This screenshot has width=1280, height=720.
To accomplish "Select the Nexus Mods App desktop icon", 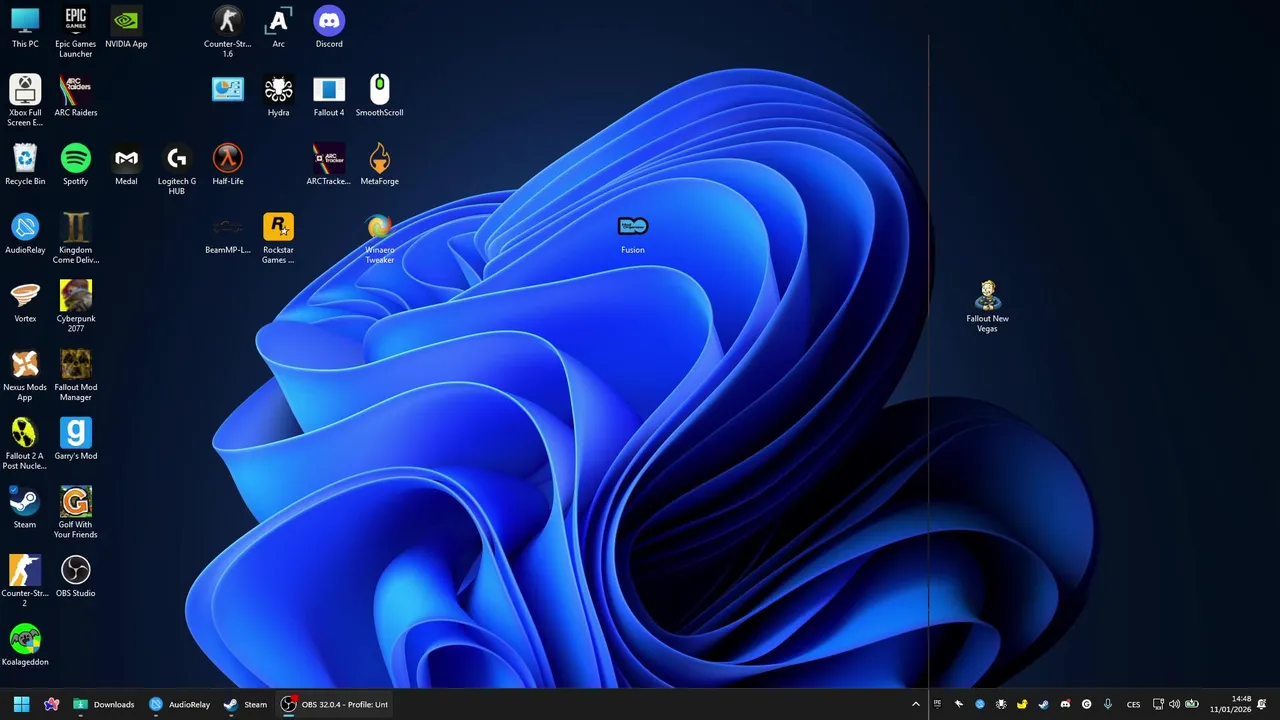I will click(25, 375).
